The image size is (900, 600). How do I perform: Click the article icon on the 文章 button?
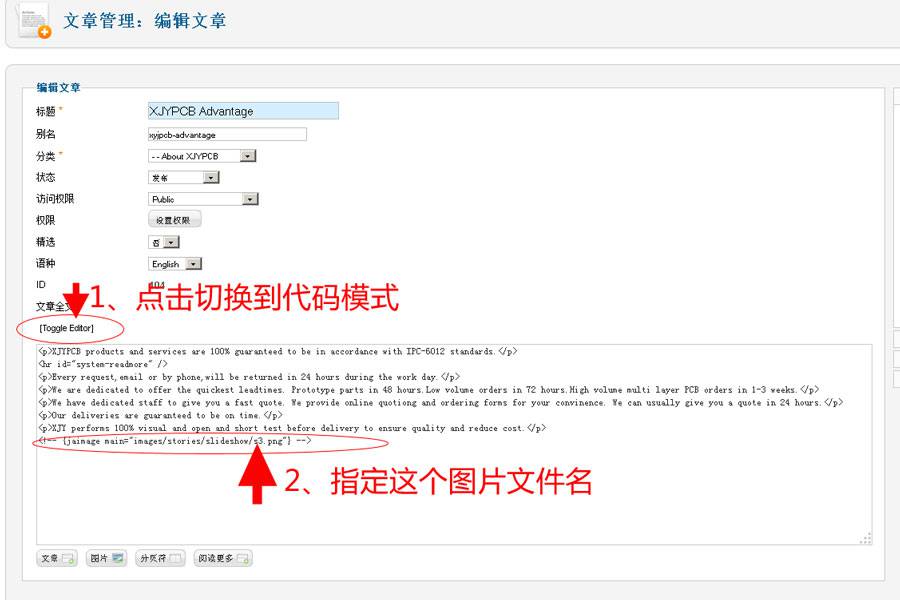(x=66, y=557)
